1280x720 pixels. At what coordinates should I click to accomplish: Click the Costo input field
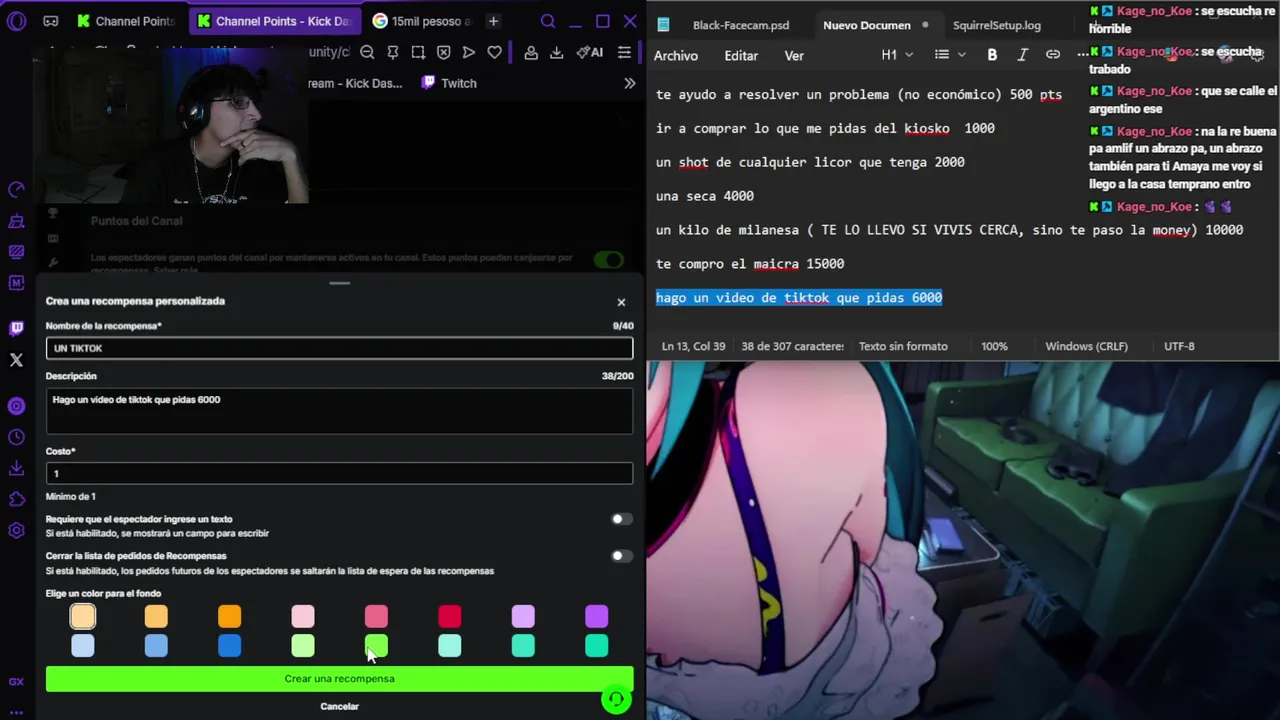pos(339,473)
